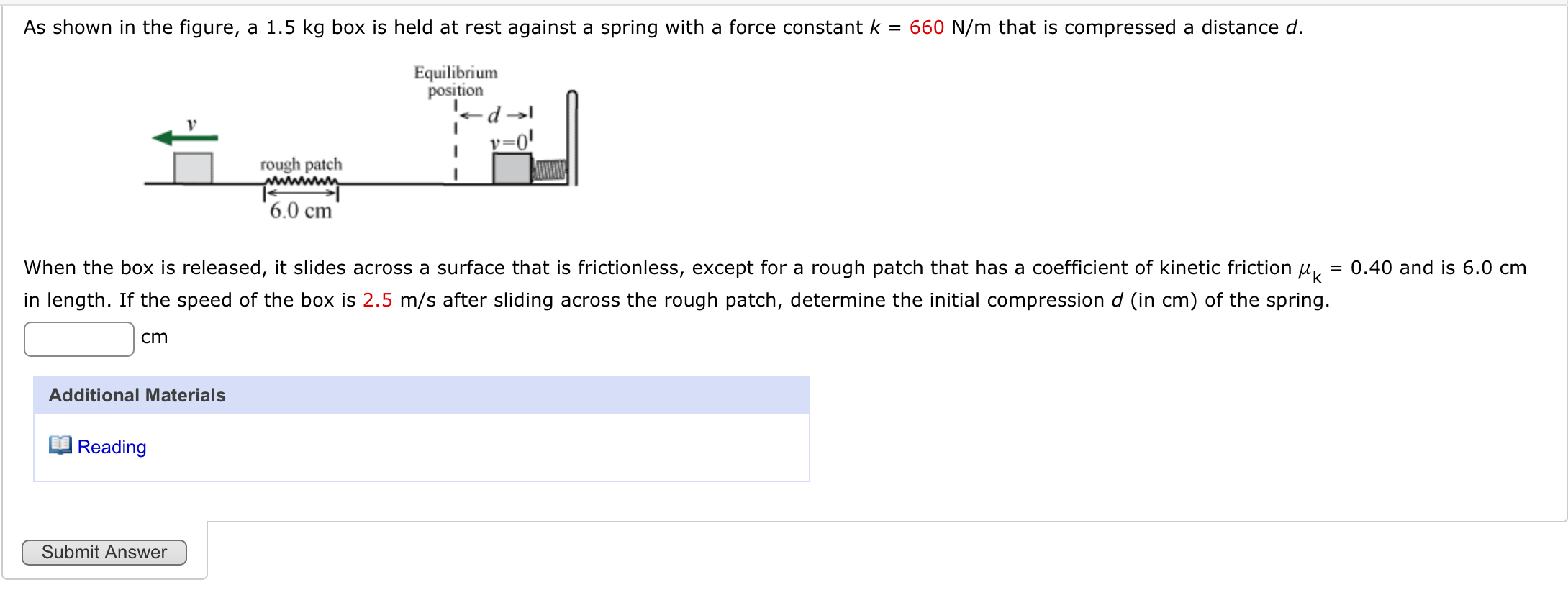Viewport: 1568px width, 590px height.
Task: Click the Equilibrium position label
Action: 456,81
